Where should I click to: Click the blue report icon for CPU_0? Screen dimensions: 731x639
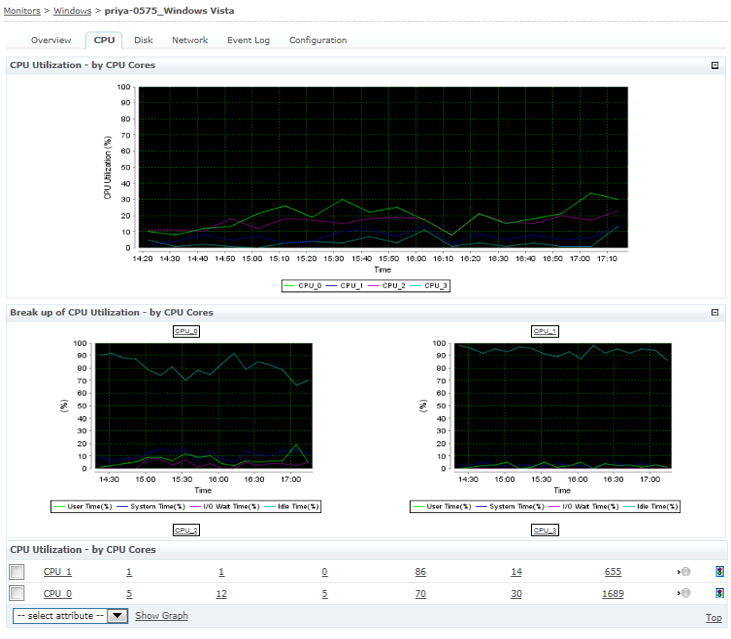pyautogui.click(x=718, y=594)
